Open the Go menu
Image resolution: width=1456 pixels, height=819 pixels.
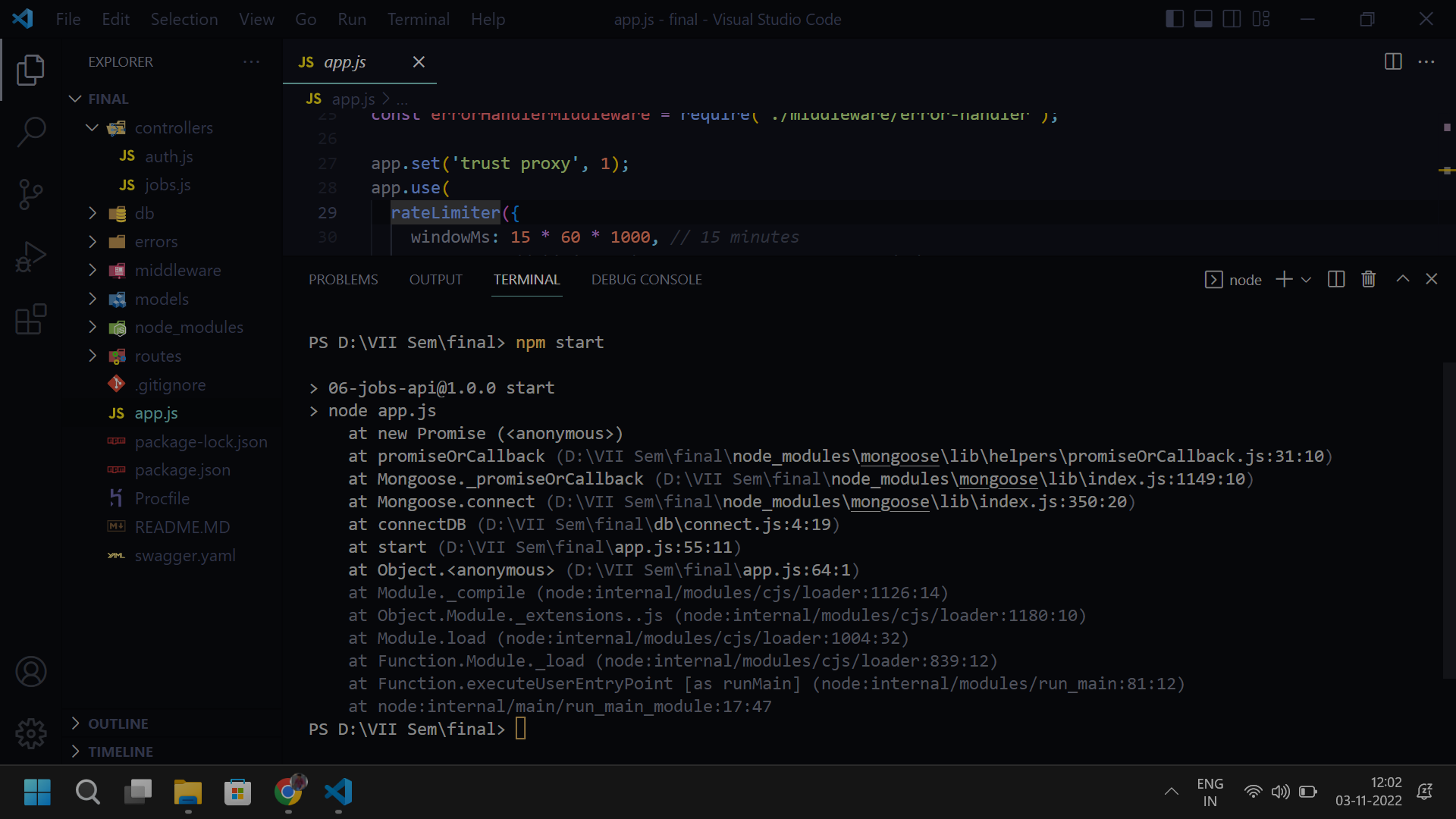tap(306, 19)
